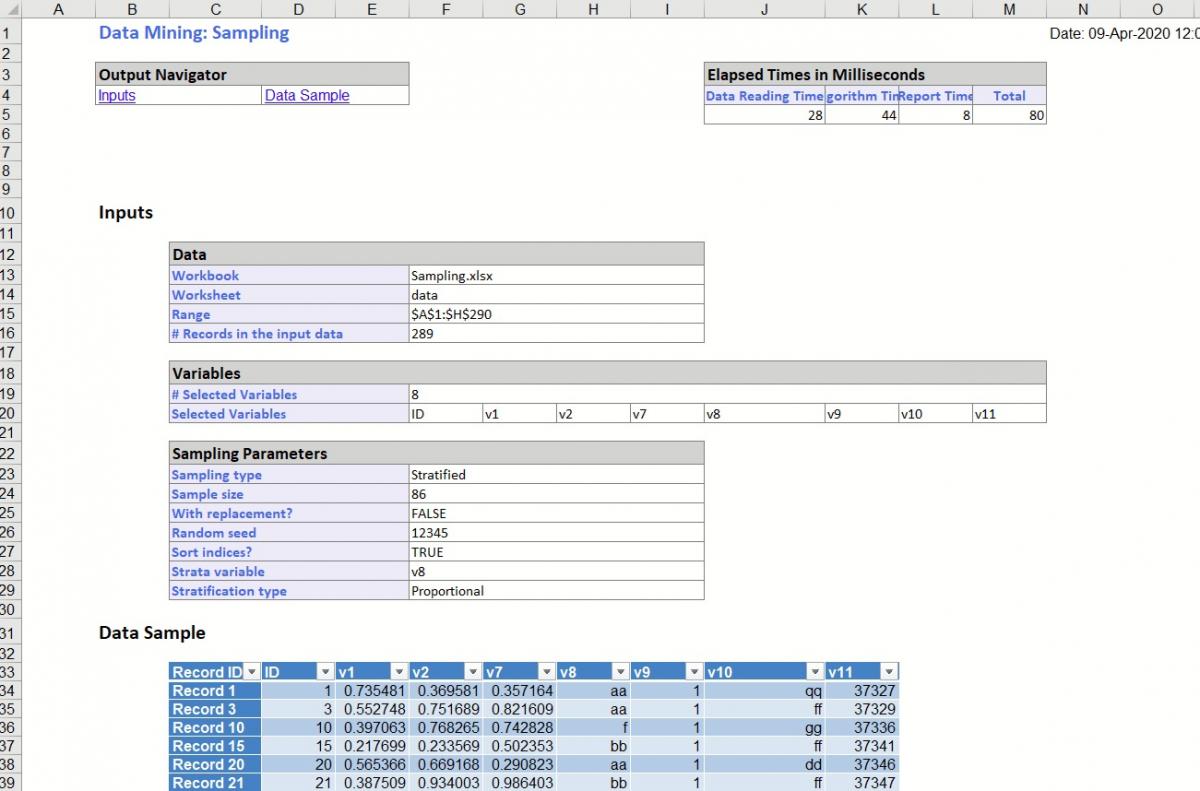Screen dimensions: 1200x791
Task: Click the Data Mining: Sampling title
Action: click(x=193, y=33)
